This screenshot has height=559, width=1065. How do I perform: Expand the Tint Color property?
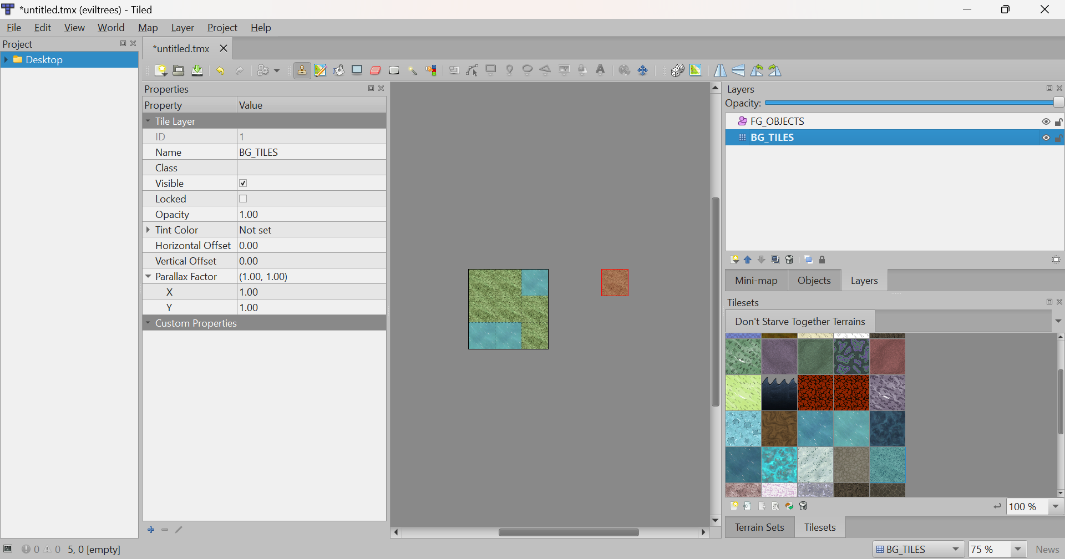pos(148,230)
